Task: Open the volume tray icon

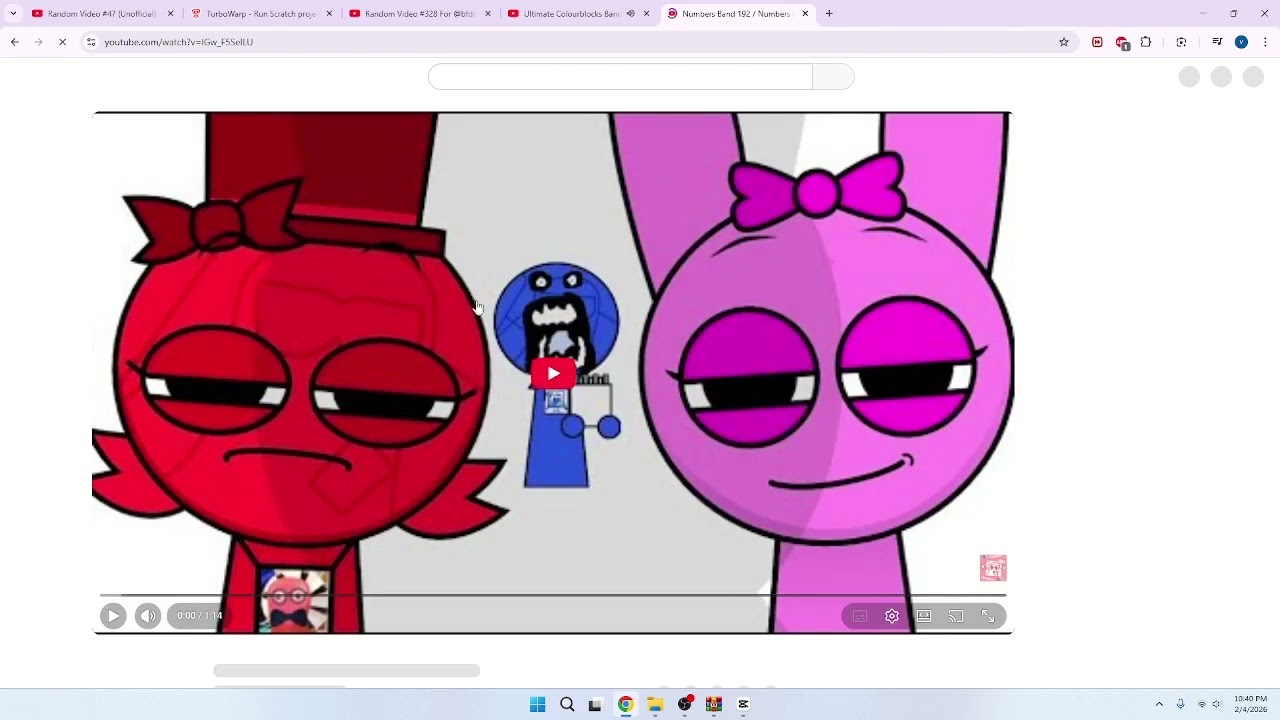Action: click(1217, 705)
